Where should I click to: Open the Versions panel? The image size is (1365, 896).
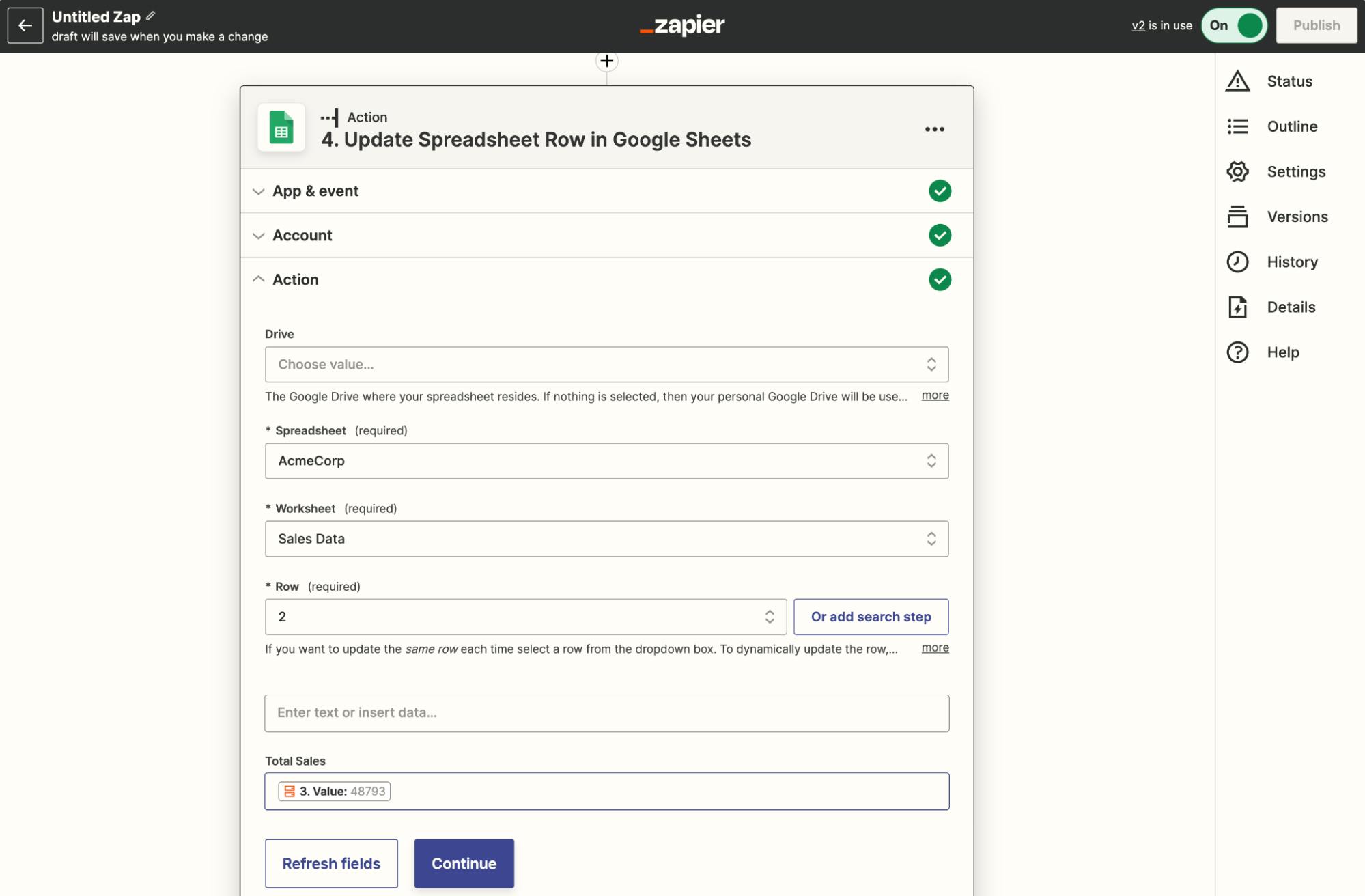click(x=1297, y=216)
